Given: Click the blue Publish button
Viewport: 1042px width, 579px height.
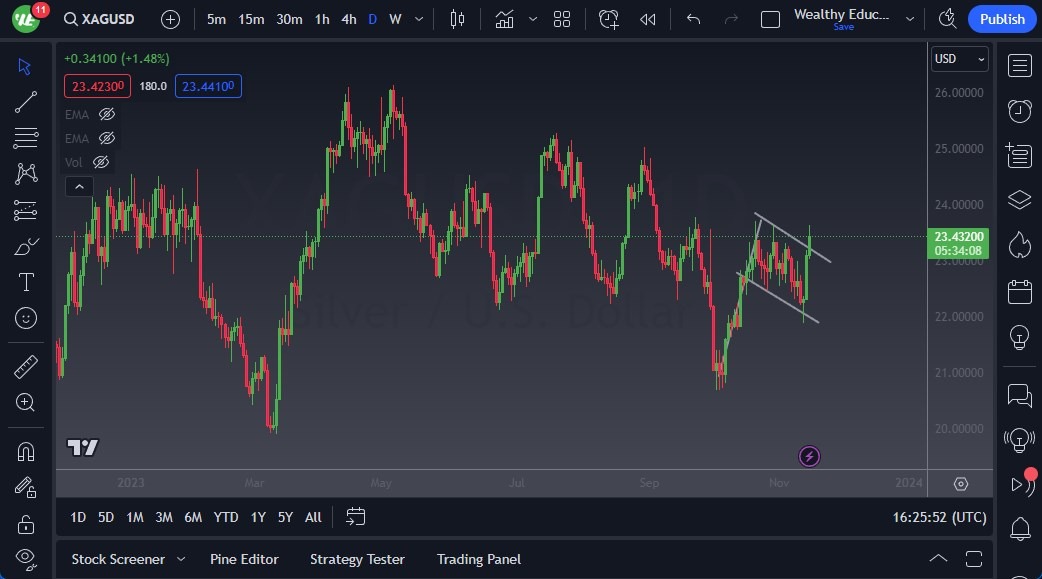Looking at the screenshot, I should pyautogui.click(x=1002, y=19).
